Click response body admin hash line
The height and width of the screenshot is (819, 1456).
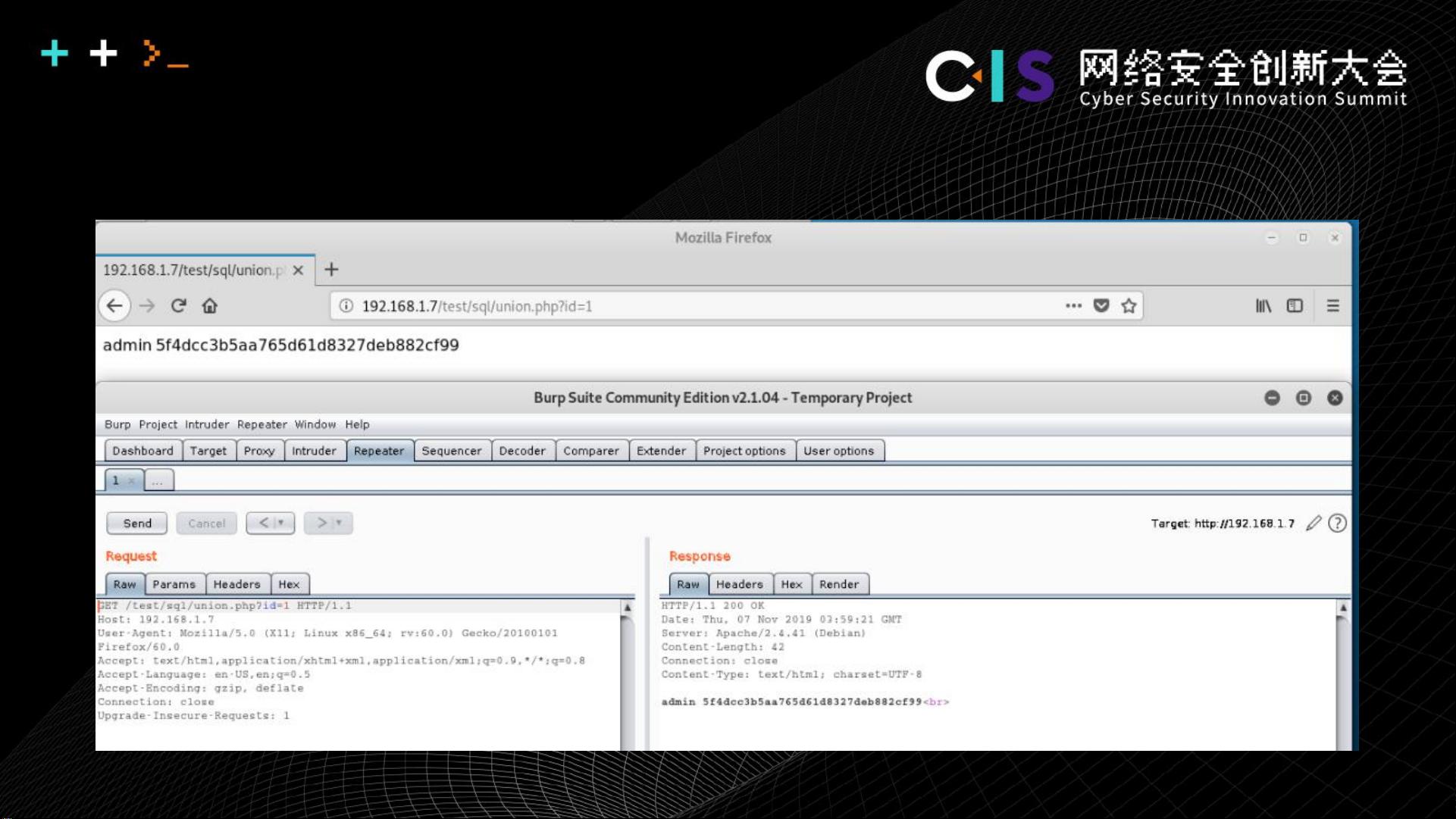(805, 702)
